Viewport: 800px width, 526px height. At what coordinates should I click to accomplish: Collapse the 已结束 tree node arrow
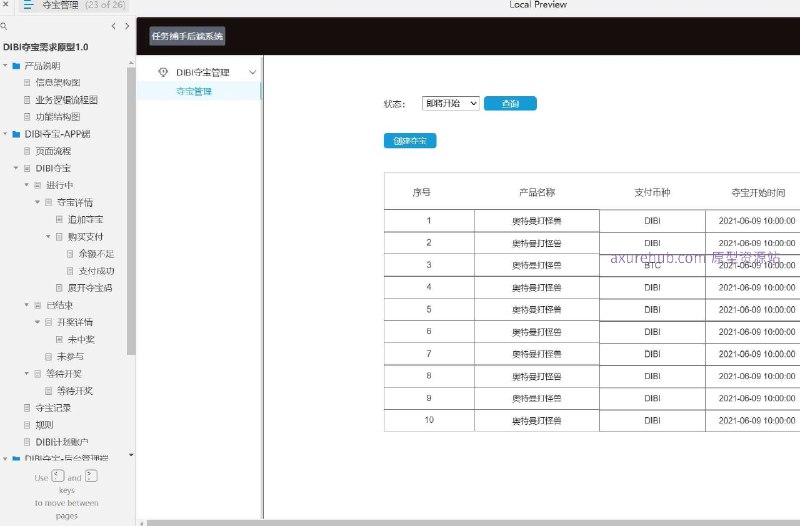(x=27, y=305)
